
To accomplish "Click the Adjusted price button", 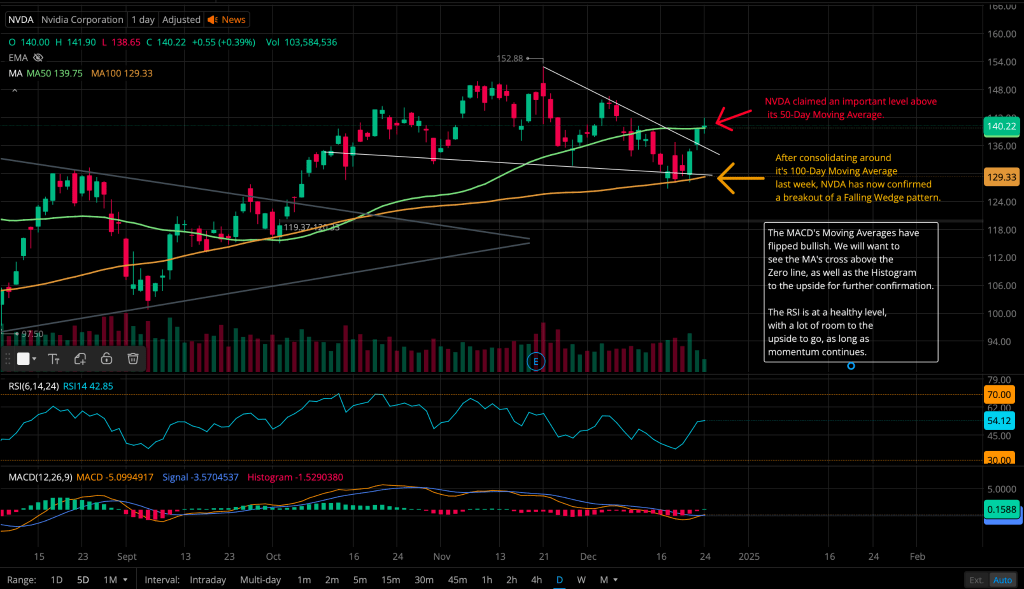I will [181, 20].
